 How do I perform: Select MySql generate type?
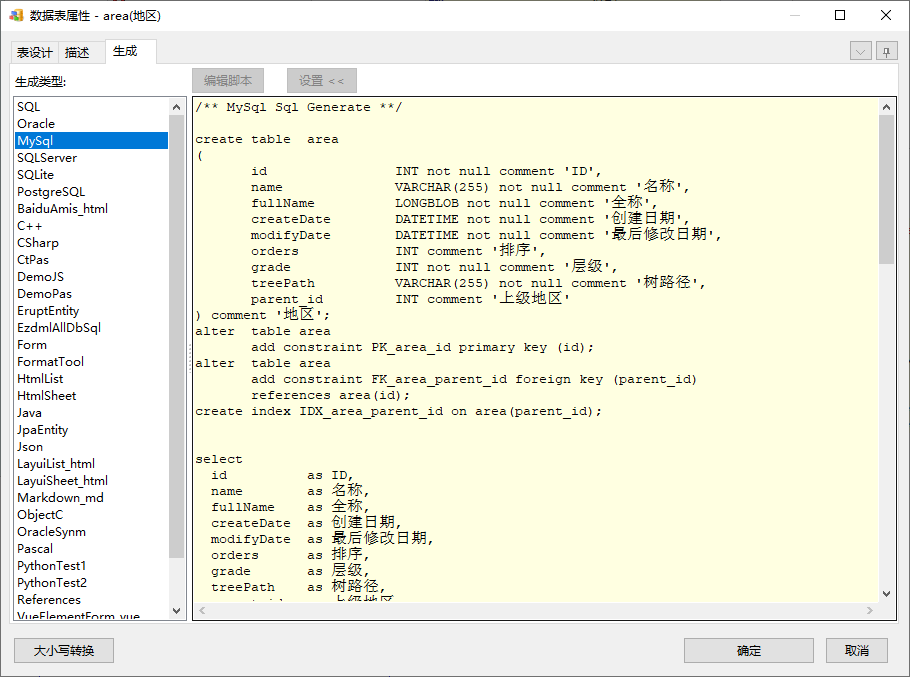[x=91, y=140]
